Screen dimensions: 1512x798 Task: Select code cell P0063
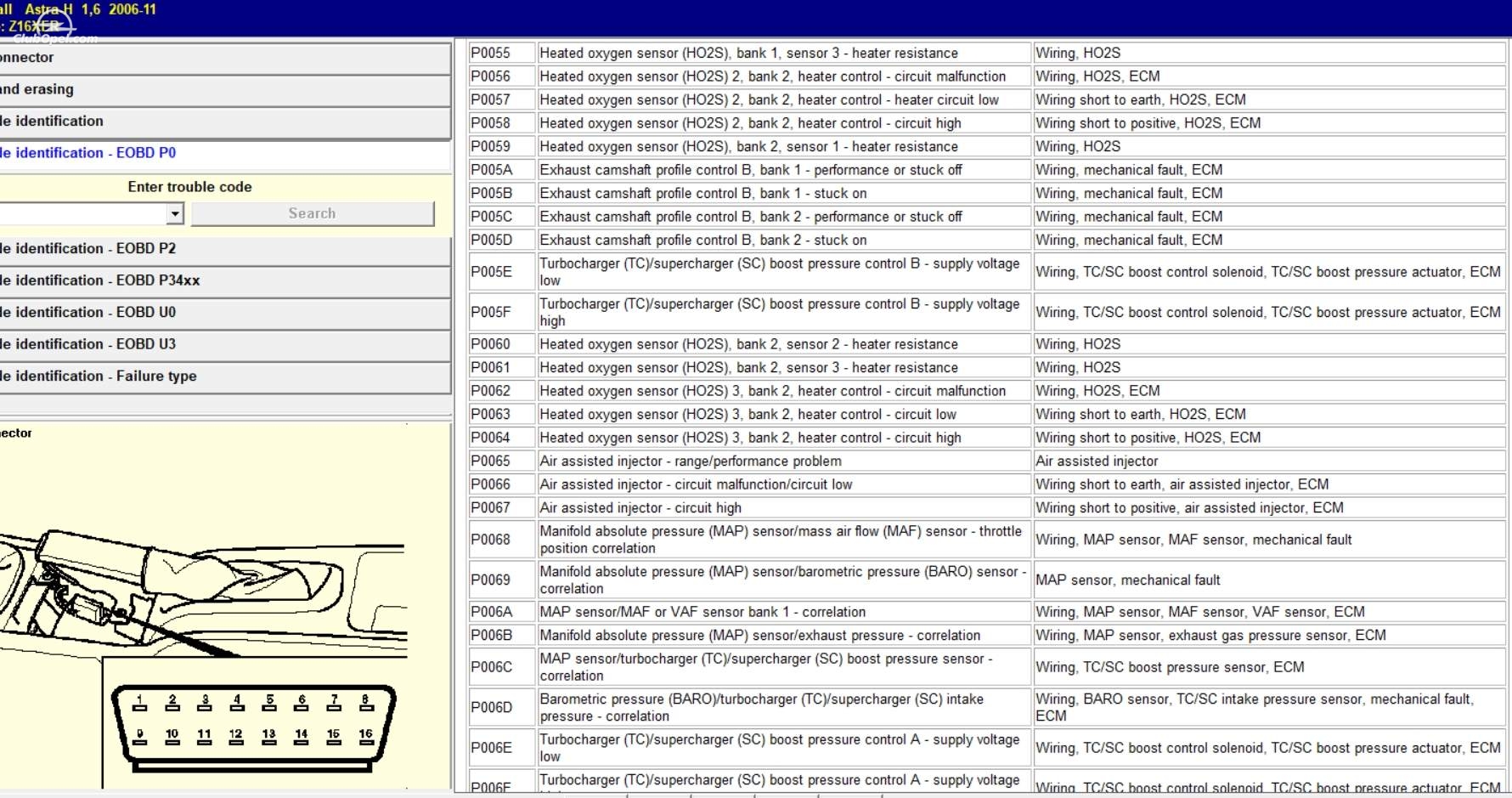click(x=502, y=414)
